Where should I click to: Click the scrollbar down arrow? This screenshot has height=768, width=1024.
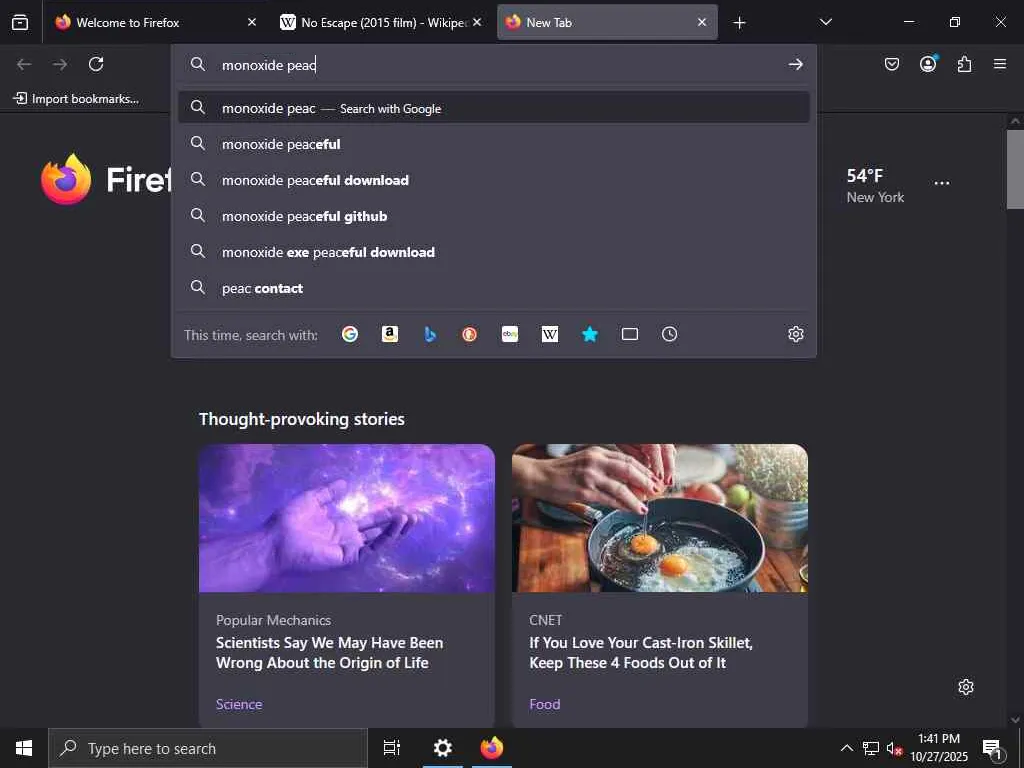point(1015,720)
